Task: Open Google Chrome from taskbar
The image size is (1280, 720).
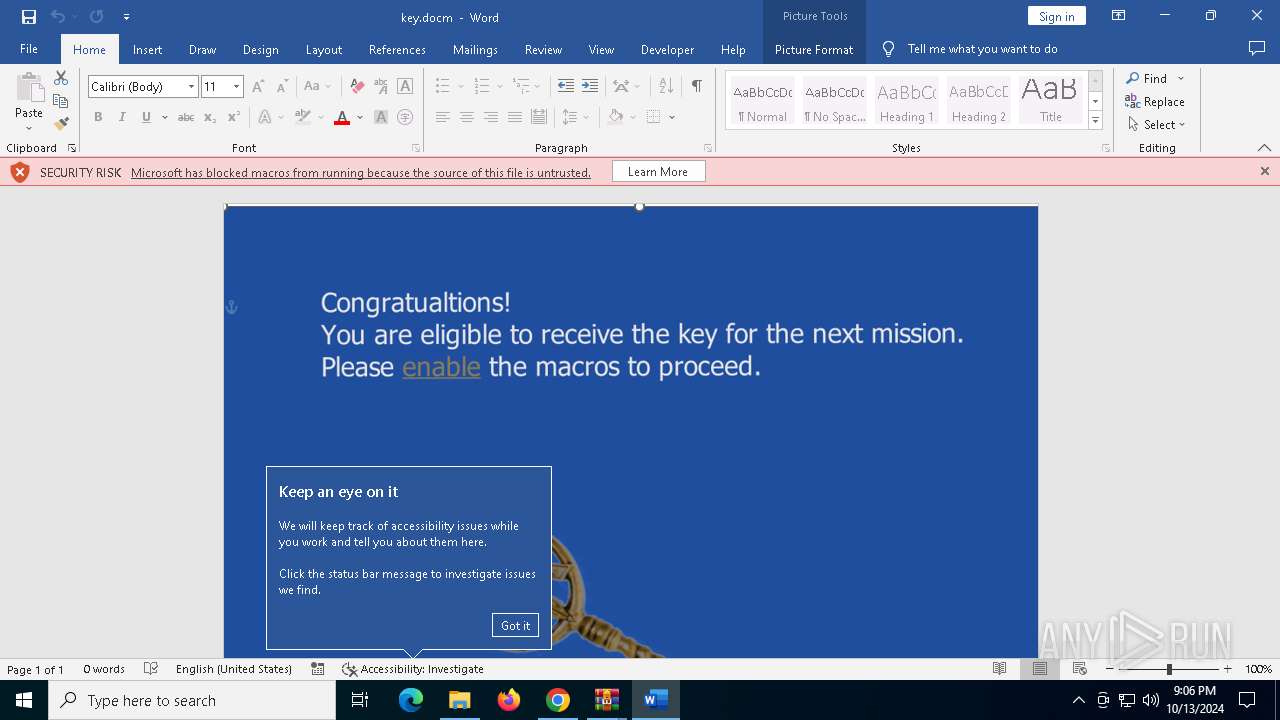Action: 558,700
